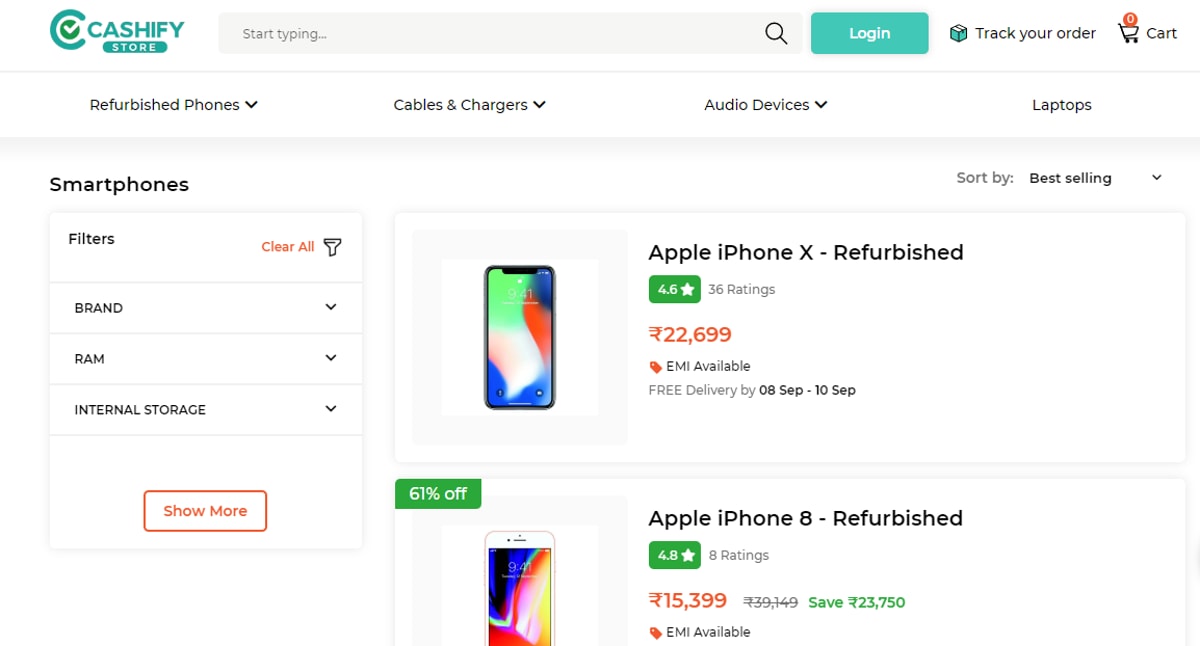1200x646 pixels.
Task: Open the Audio Devices menu
Action: tap(765, 104)
